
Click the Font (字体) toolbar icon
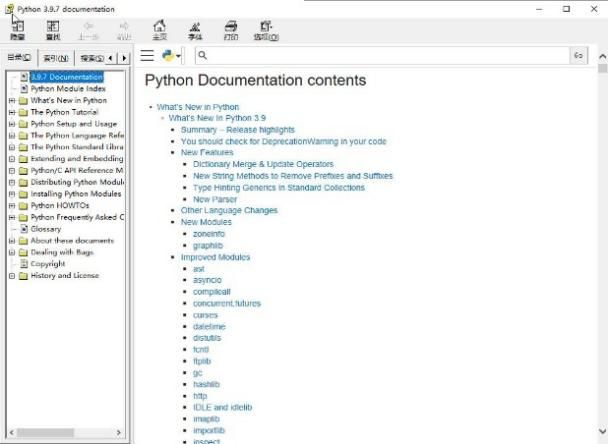(195, 30)
